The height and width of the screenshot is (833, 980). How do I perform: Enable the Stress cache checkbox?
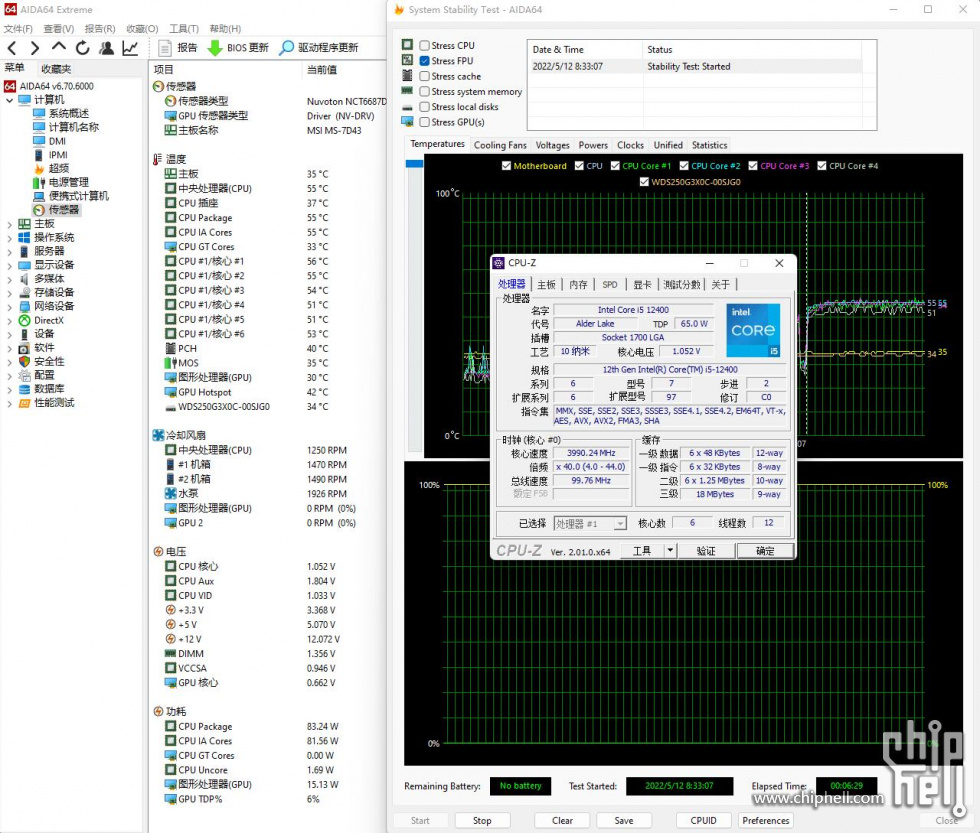pos(424,76)
